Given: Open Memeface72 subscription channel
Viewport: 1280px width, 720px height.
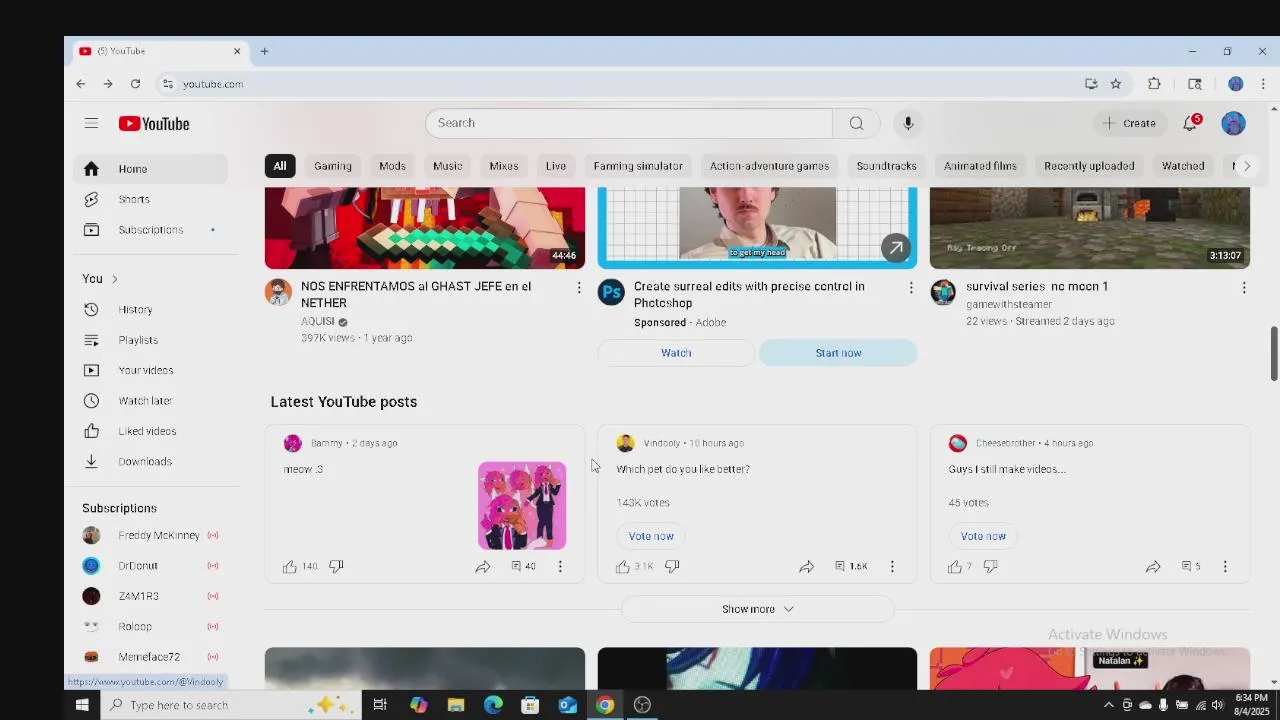Looking at the screenshot, I should click(150, 657).
